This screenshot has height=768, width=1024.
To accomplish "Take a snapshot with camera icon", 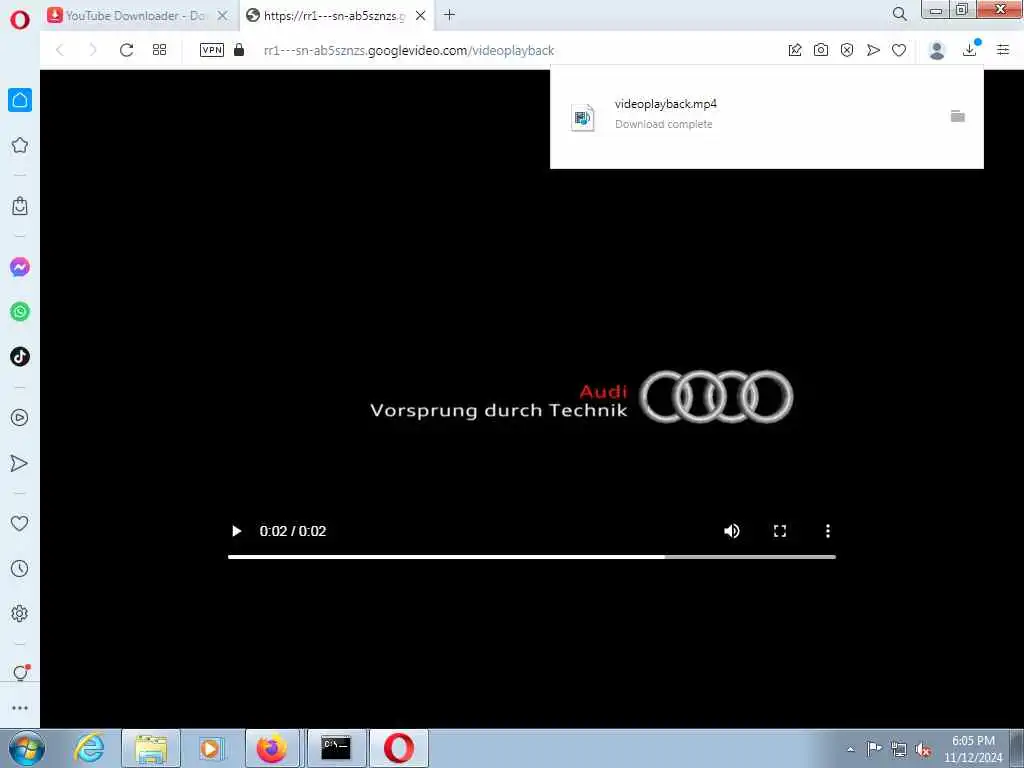I will (x=821, y=50).
